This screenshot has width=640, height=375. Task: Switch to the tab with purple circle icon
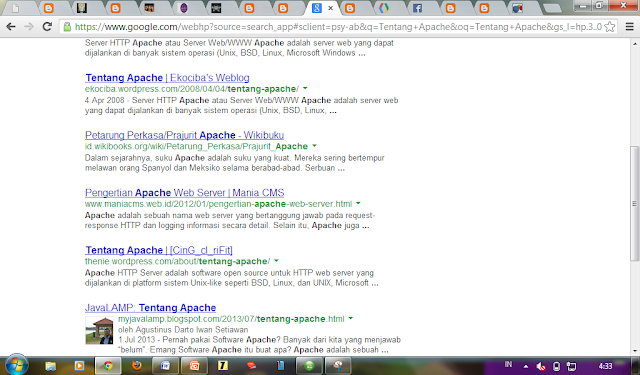click(184, 8)
